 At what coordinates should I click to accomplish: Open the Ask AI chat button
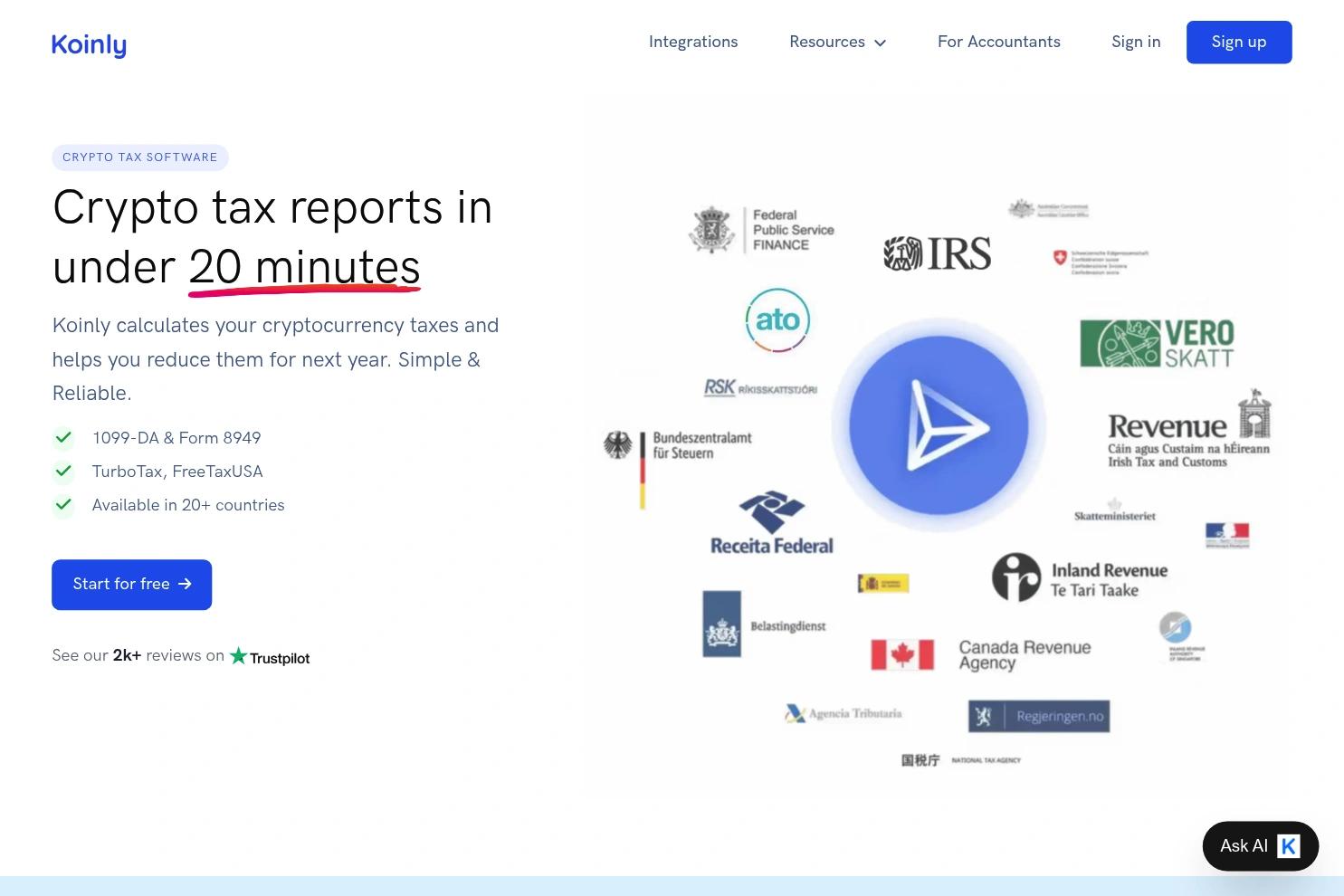pyautogui.click(x=1260, y=846)
